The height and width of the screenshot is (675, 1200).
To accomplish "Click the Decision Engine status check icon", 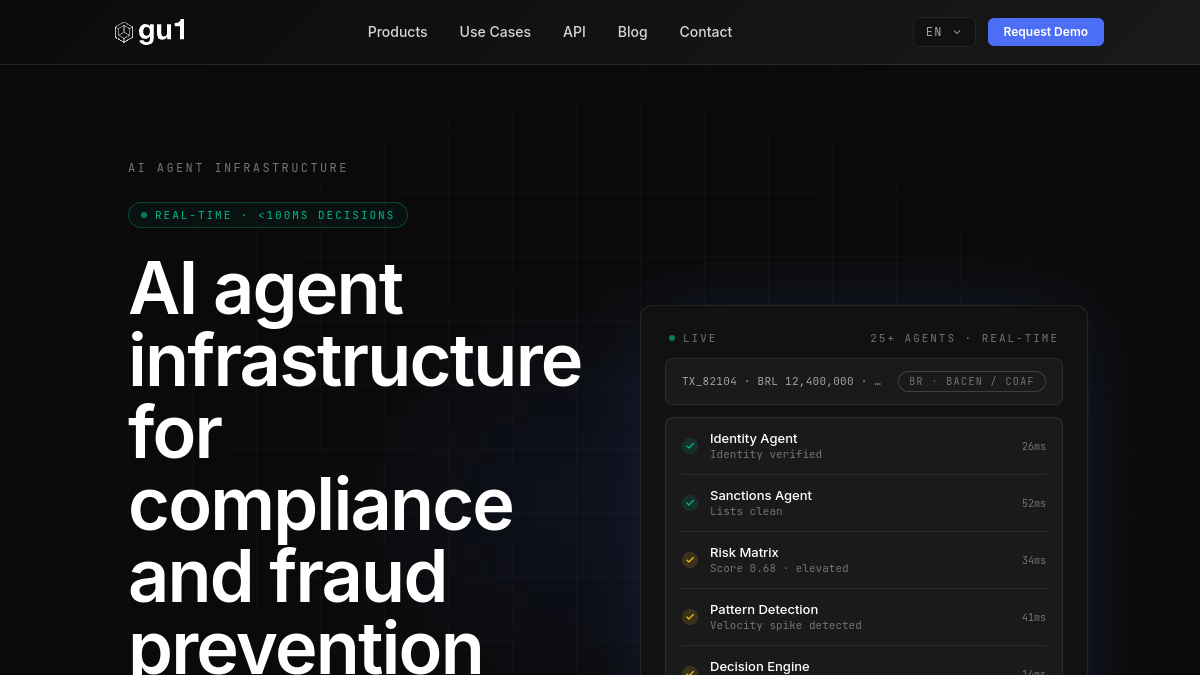I will (690, 671).
